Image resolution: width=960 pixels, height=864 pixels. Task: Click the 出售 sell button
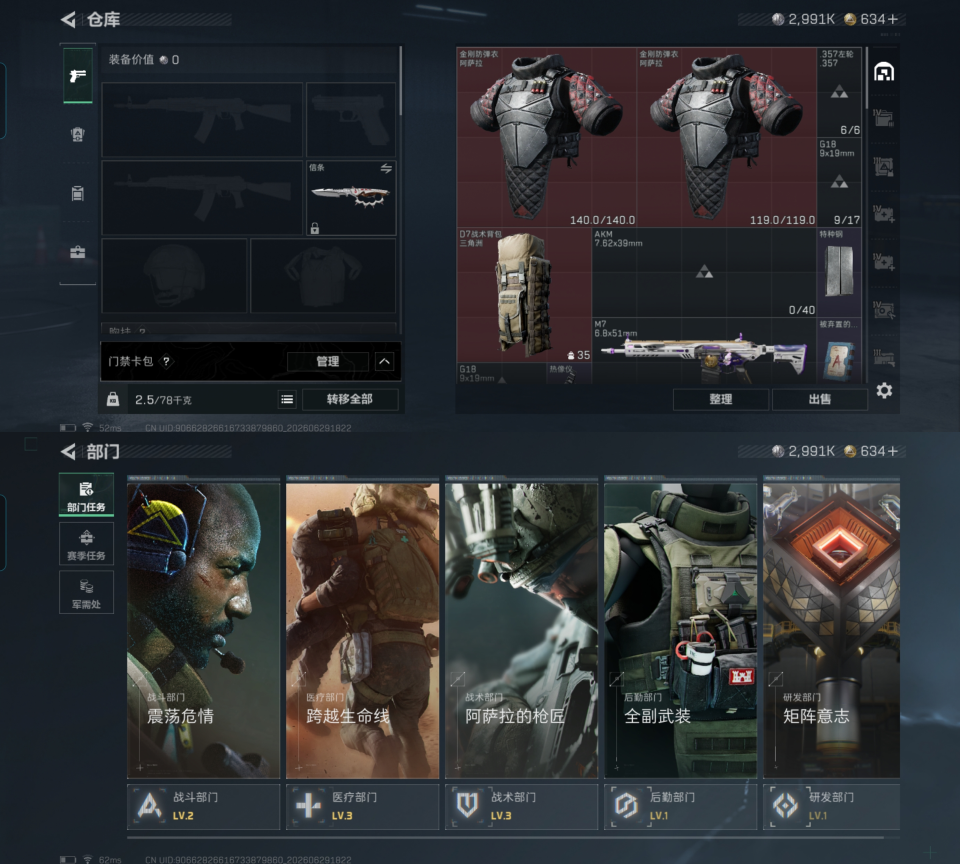(820, 399)
